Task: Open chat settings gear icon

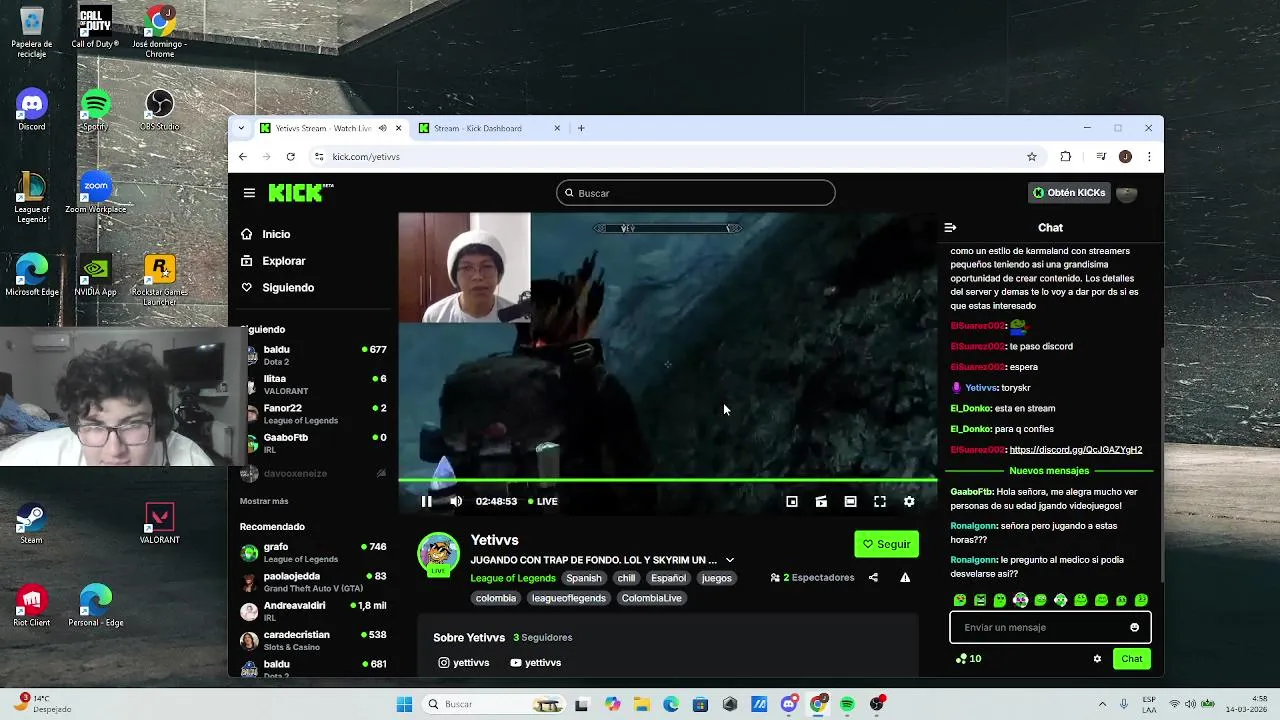Action: pos(1097,659)
